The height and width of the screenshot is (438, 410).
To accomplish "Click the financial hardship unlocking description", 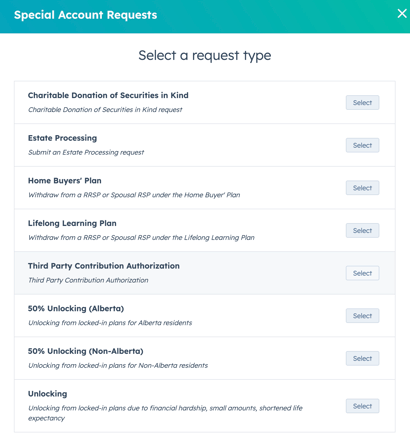I will (165, 413).
